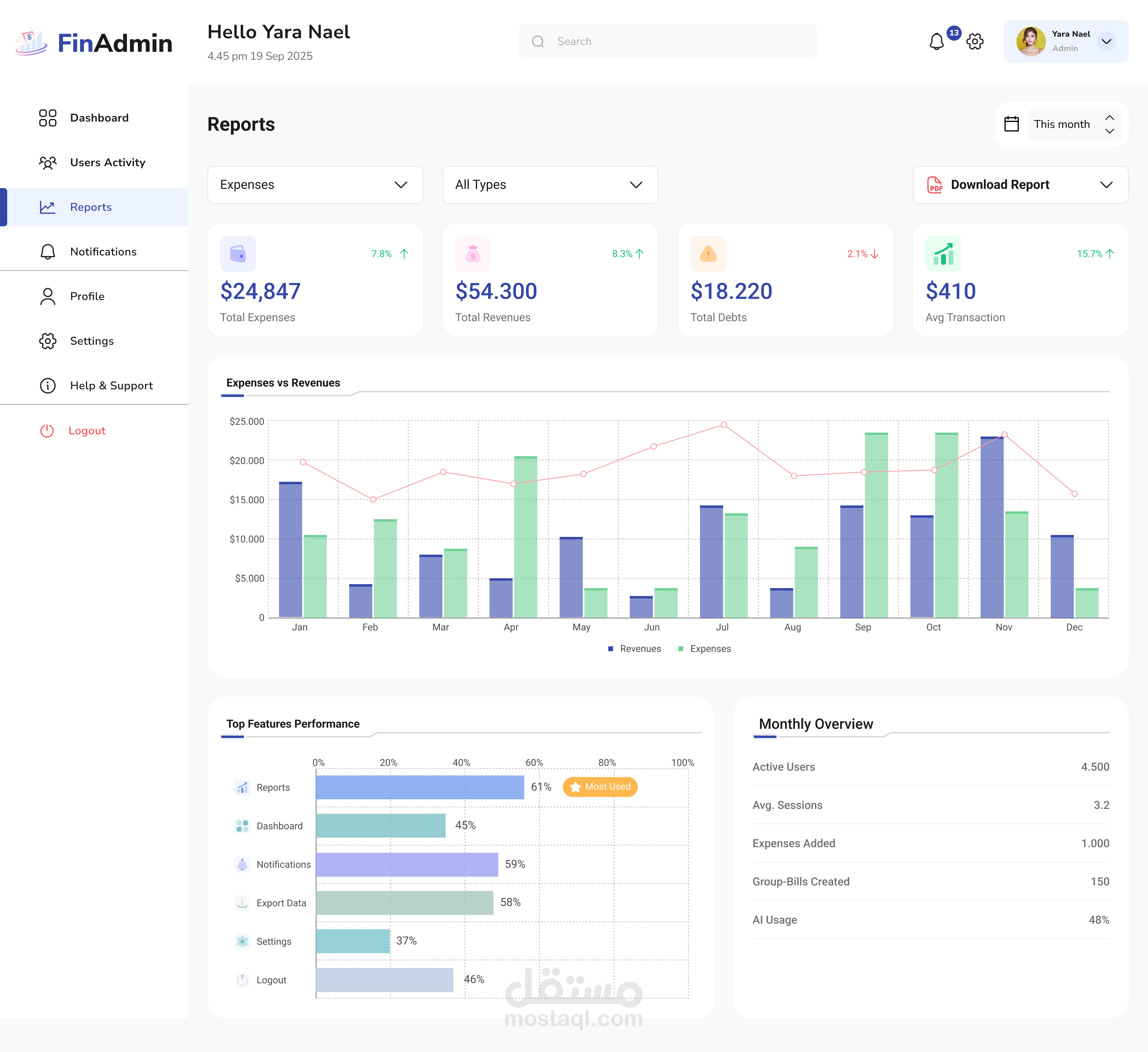
Task: Open the Expenses dropdown
Action: [315, 185]
